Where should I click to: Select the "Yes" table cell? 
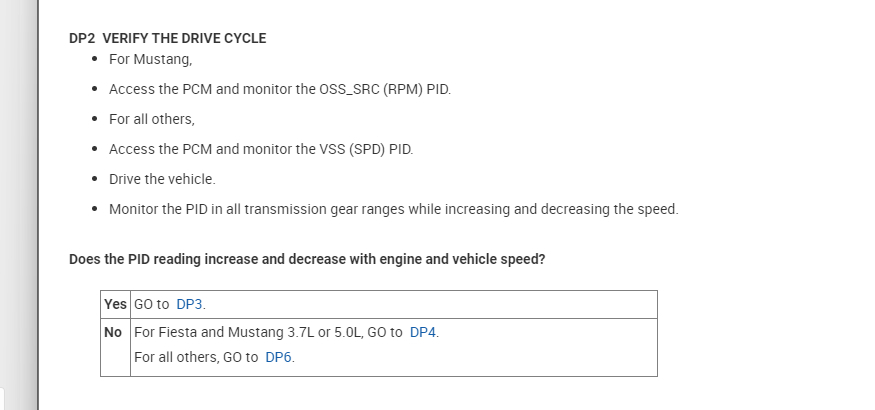(x=115, y=304)
